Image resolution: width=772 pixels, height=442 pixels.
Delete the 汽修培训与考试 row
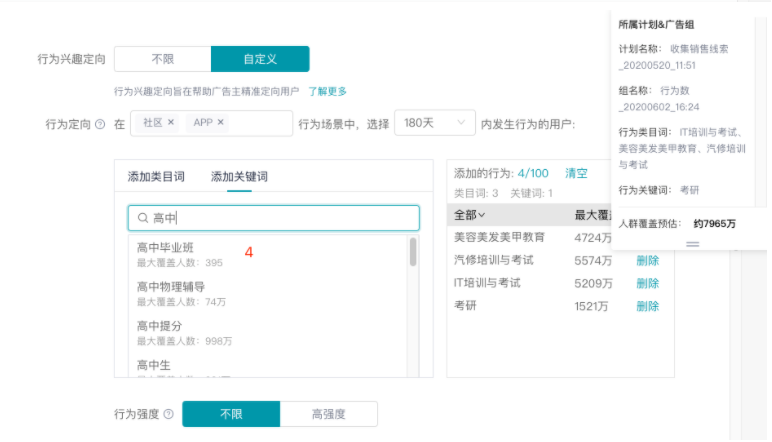coord(647,260)
